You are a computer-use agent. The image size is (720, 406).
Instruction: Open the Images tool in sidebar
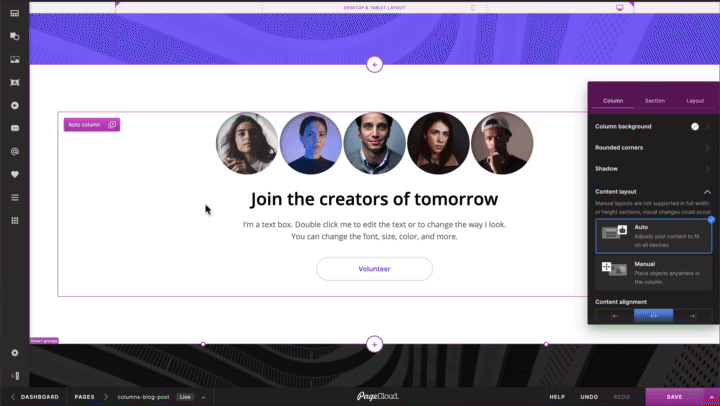[15, 59]
